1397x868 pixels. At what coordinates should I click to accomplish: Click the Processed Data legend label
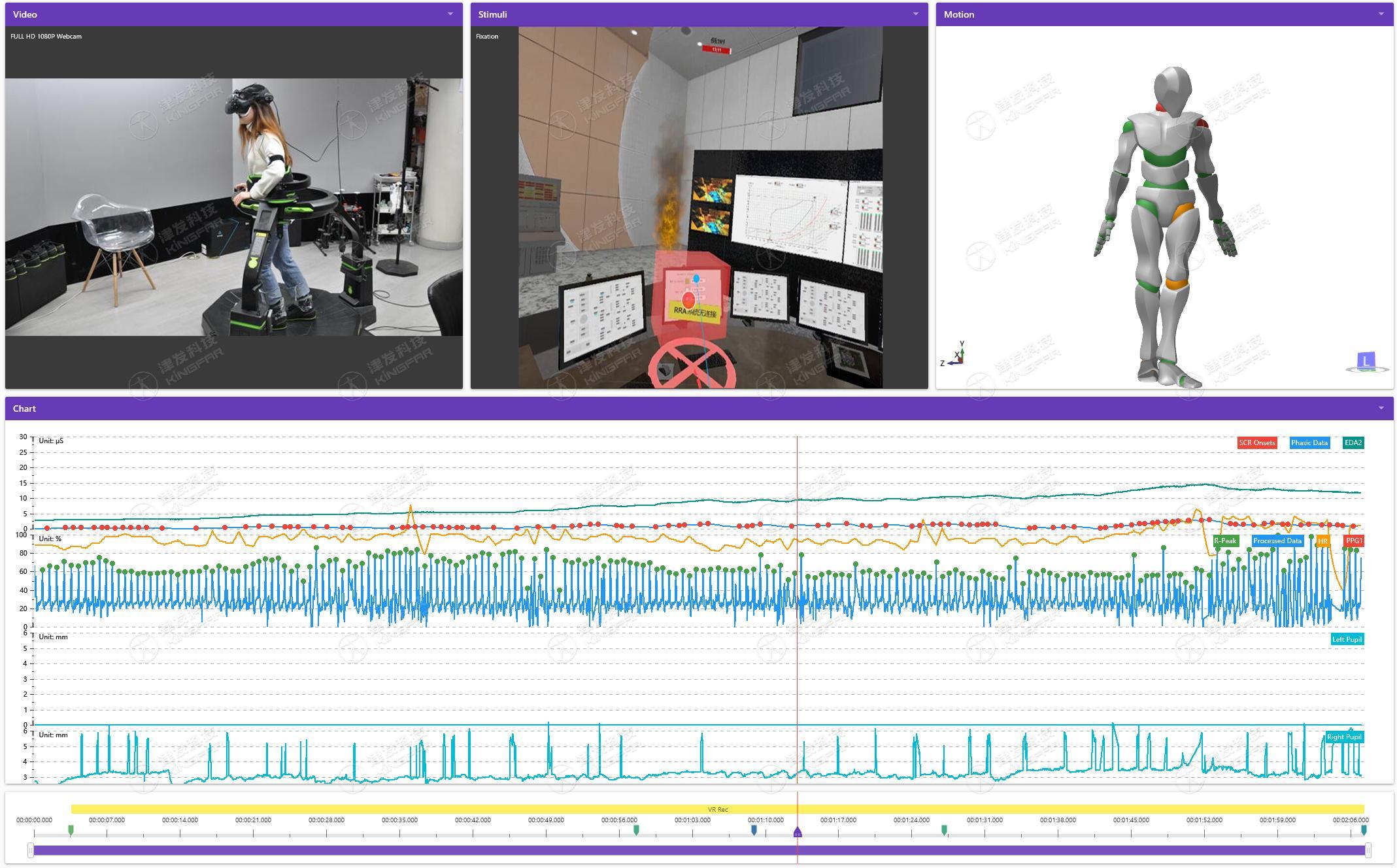[x=1277, y=541]
